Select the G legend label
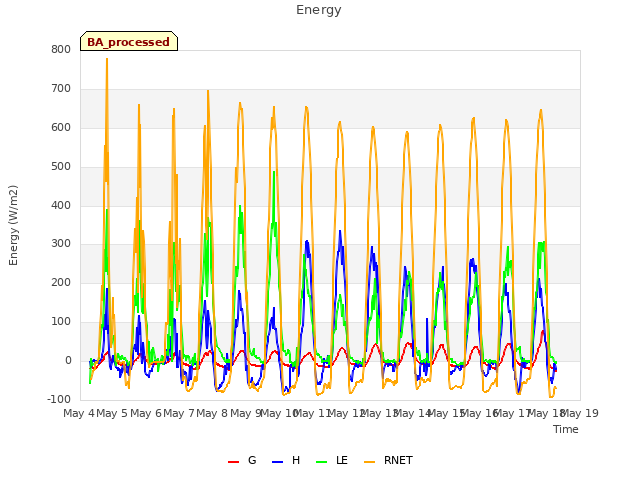The height and width of the screenshot is (480, 640). pos(252,460)
